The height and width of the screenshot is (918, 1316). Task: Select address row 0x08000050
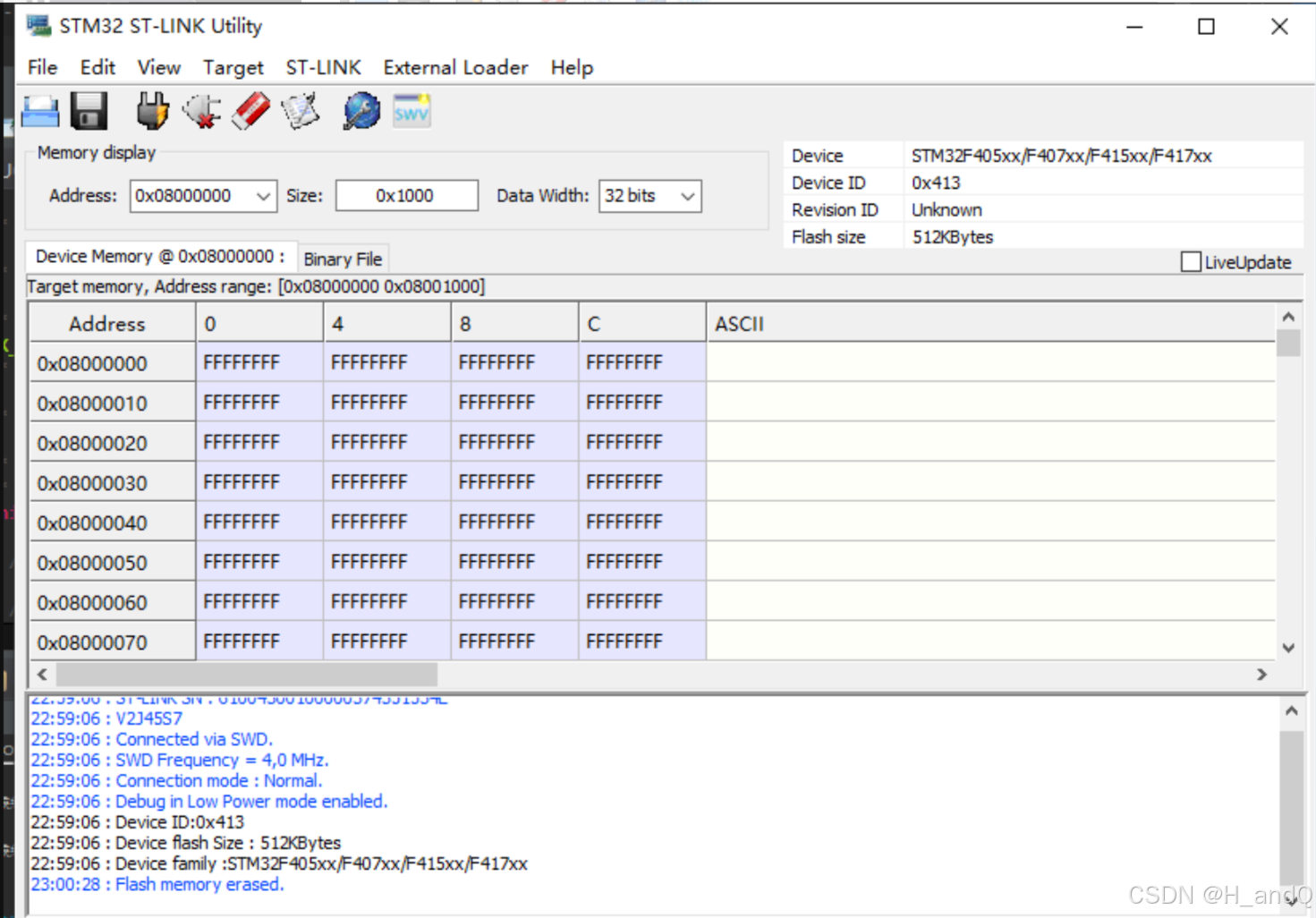(112, 563)
